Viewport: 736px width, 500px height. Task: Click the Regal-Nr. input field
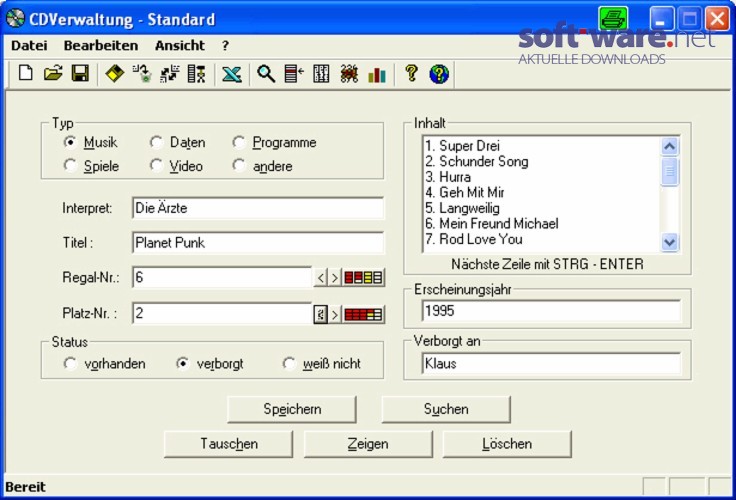222,277
